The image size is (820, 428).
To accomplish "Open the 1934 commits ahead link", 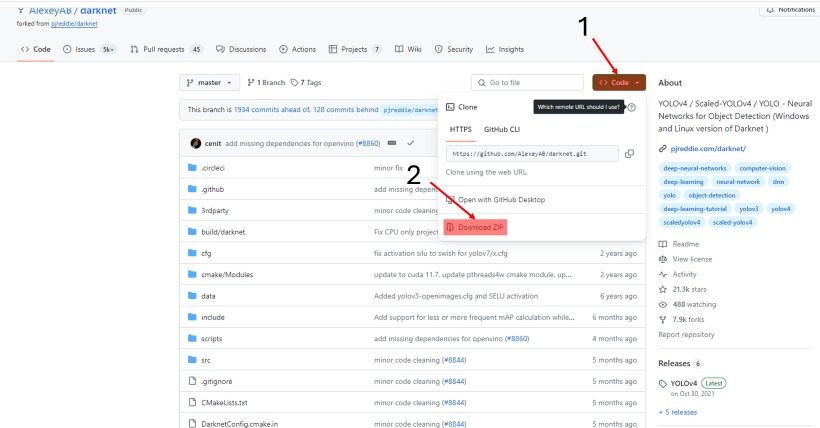I will pos(271,110).
